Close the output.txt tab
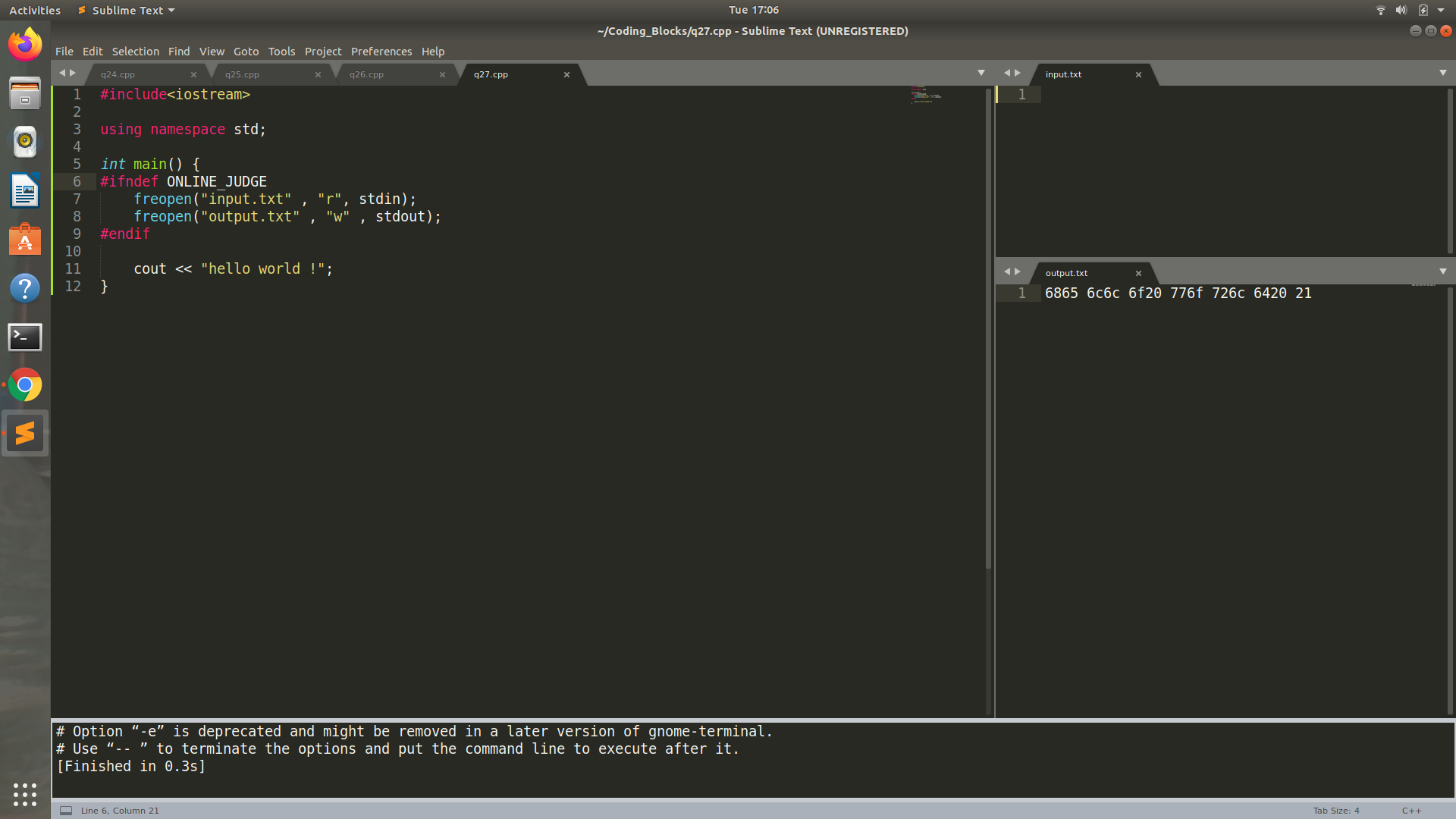The width and height of the screenshot is (1456, 819). (x=1138, y=273)
